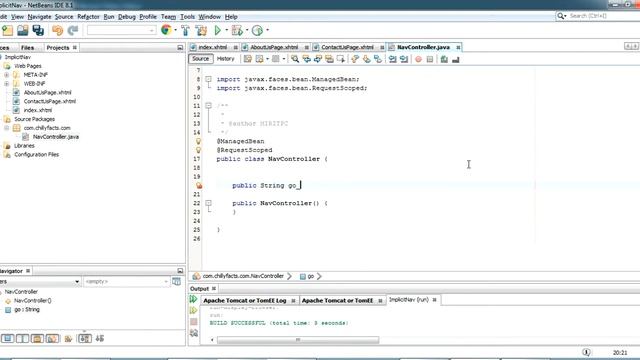Open NavController.java in Projects tree

click(56, 137)
